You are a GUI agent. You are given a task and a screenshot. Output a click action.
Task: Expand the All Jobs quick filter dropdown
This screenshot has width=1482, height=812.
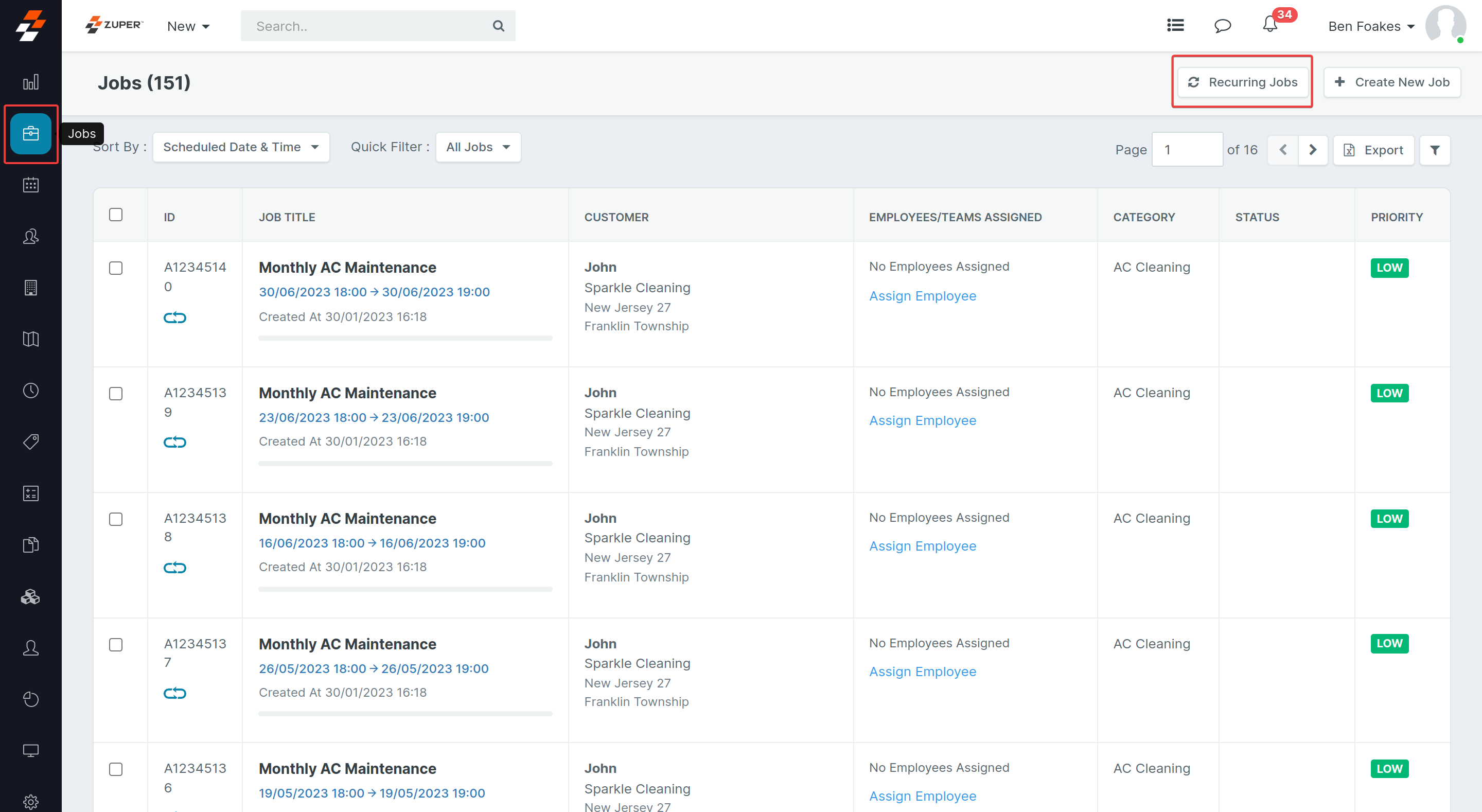pos(478,147)
